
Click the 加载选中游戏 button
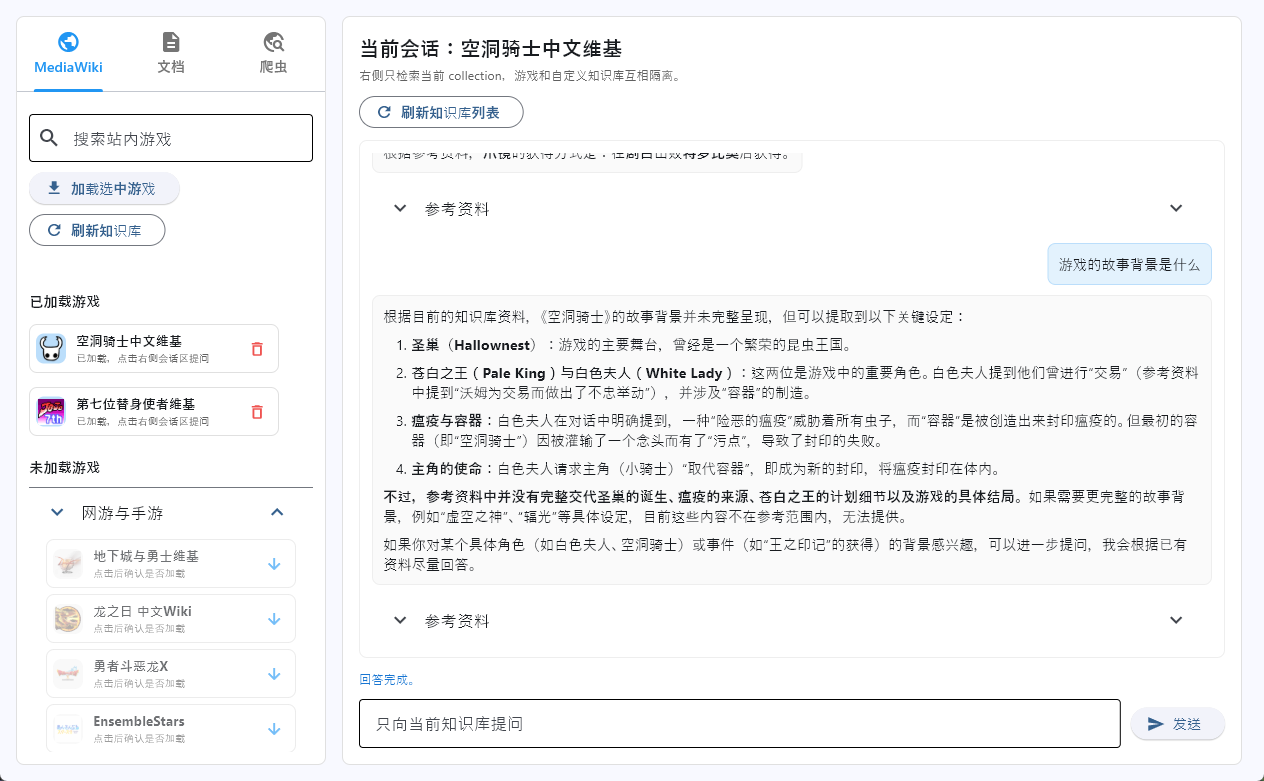coord(105,188)
